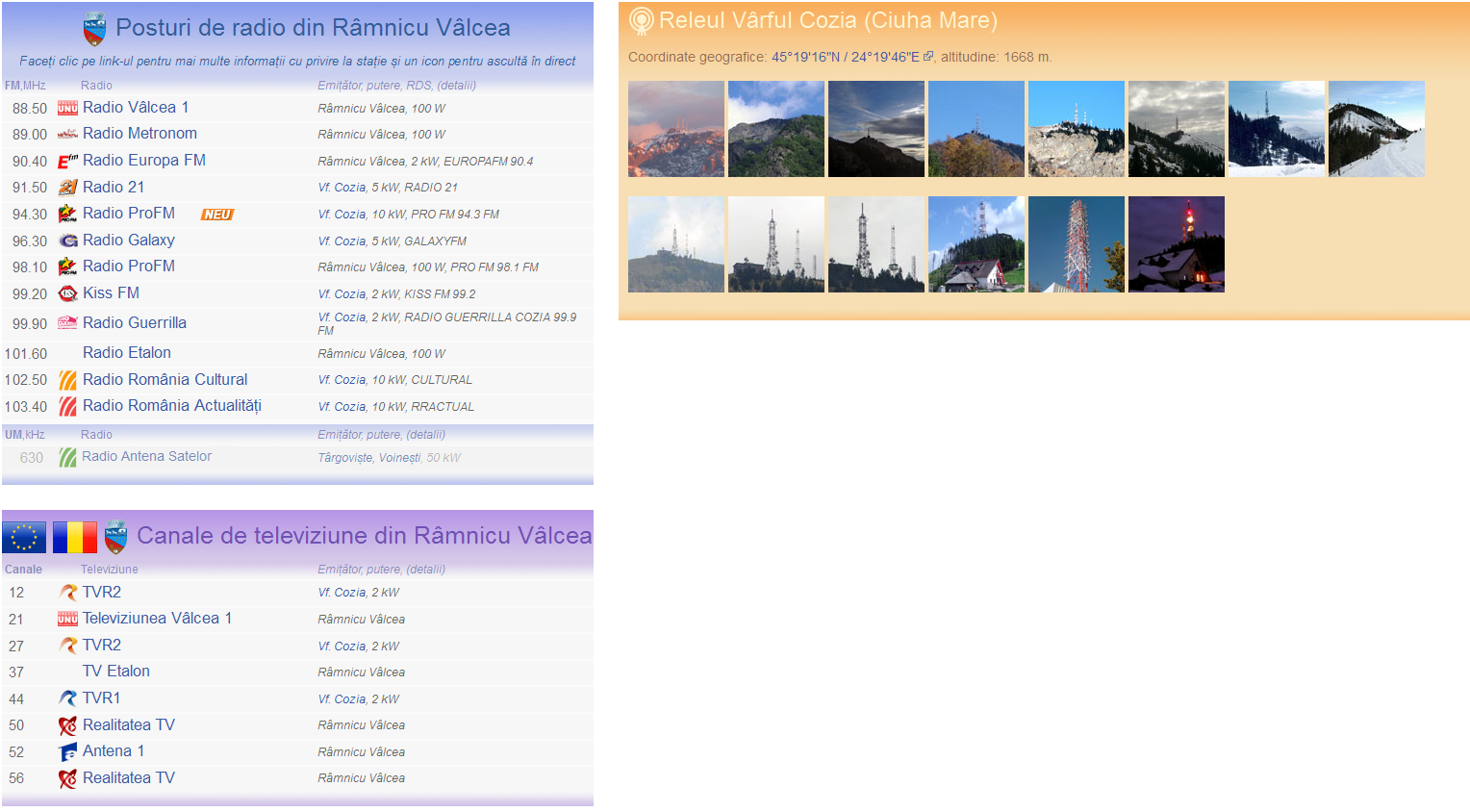This screenshot has width=1470, height=812.
Task: Click the Radio România Actualități logo
Action: coord(67,406)
